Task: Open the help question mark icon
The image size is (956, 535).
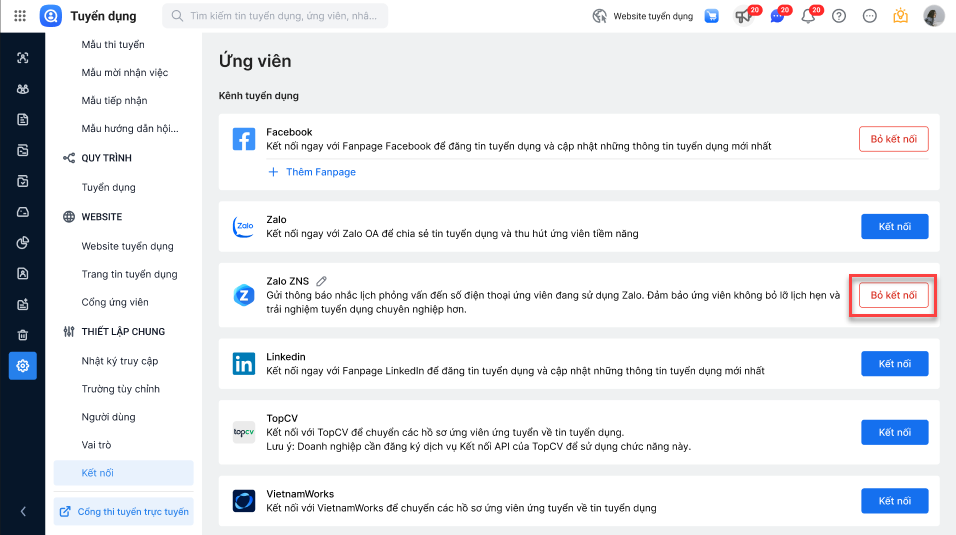Action: 839,16
